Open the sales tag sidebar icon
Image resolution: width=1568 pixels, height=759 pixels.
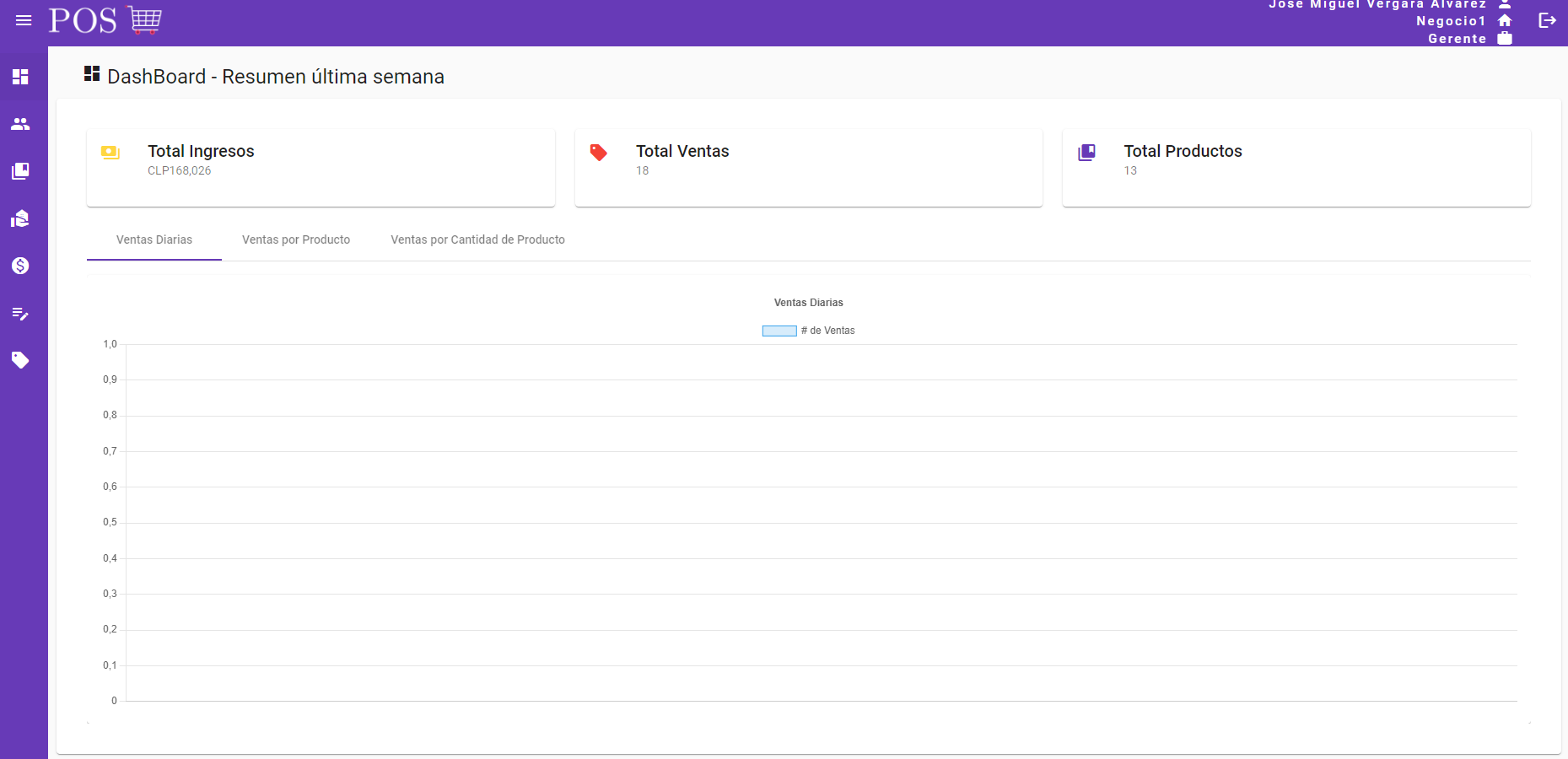[20, 360]
